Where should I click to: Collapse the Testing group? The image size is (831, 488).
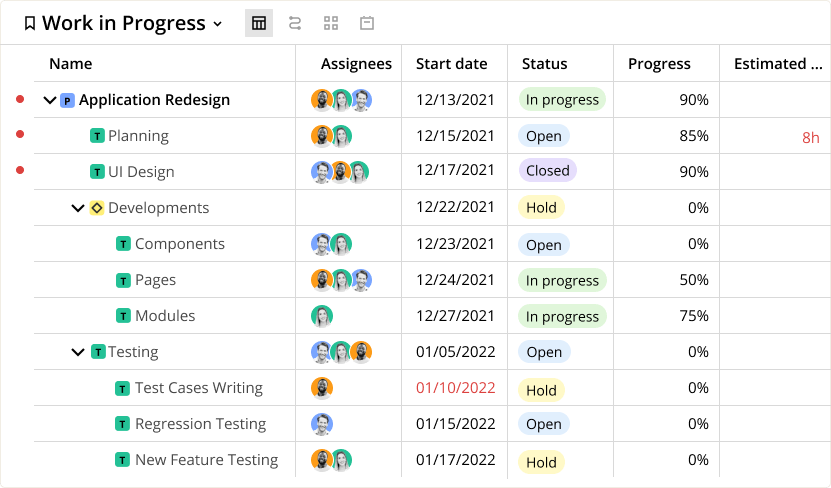click(x=78, y=352)
